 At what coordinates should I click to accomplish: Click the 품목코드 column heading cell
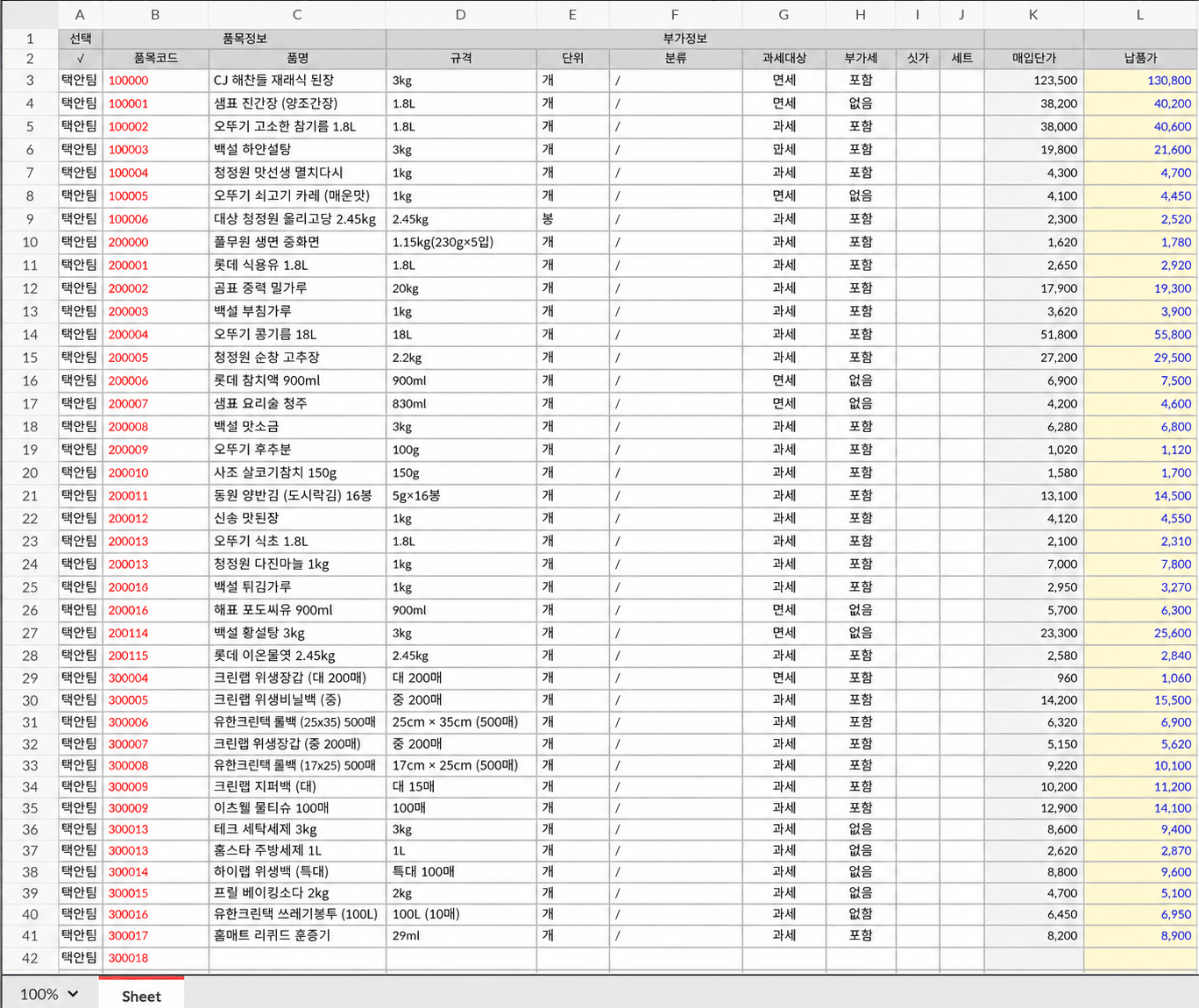(x=156, y=58)
